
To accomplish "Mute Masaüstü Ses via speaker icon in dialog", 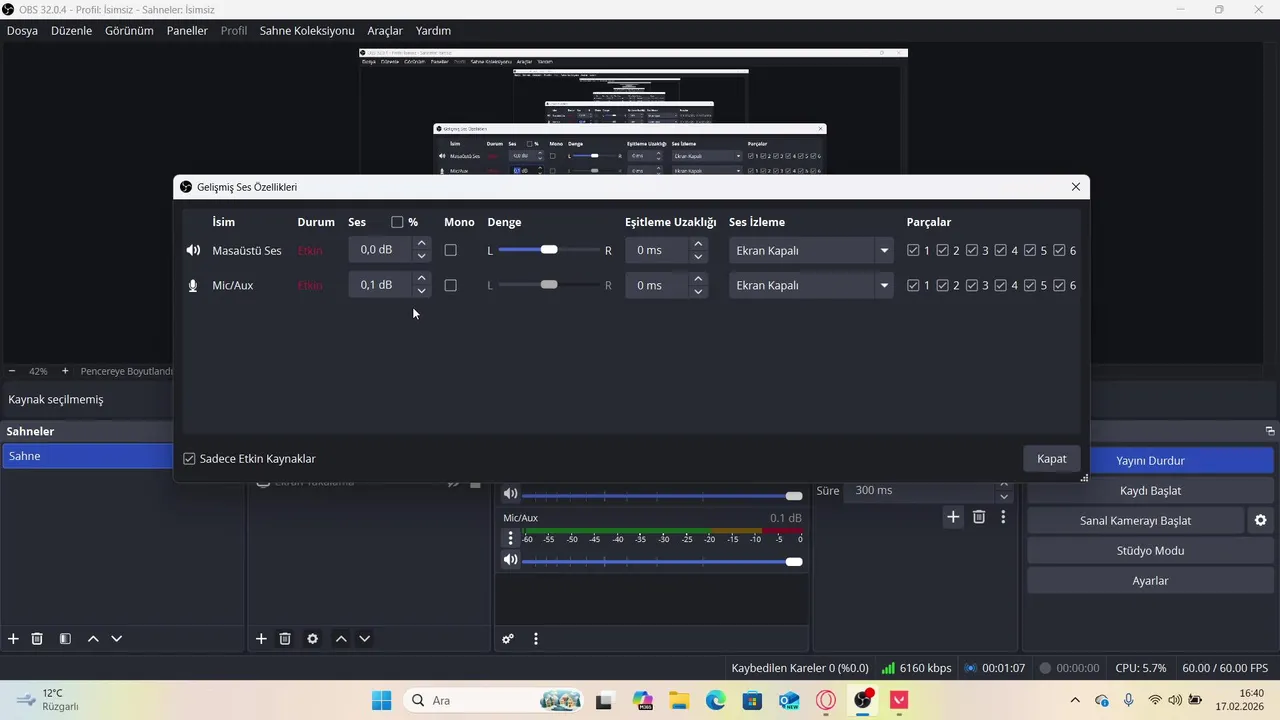I will [193, 250].
